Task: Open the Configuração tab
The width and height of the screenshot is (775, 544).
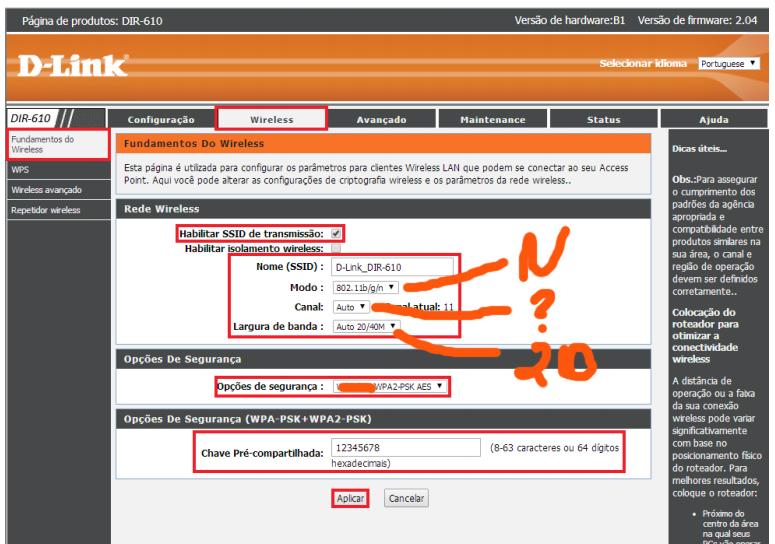Action: (161, 120)
